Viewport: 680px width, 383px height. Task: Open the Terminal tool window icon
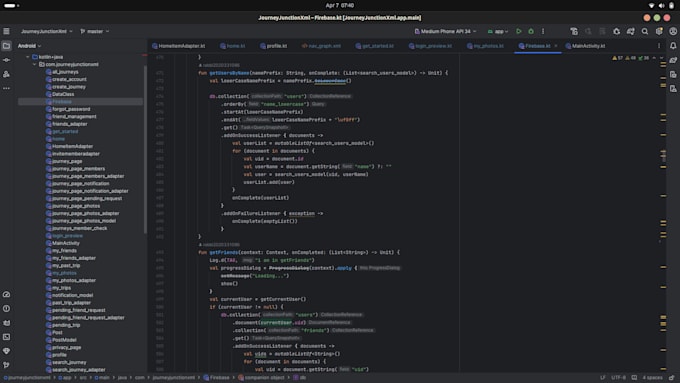click(6, 337)
